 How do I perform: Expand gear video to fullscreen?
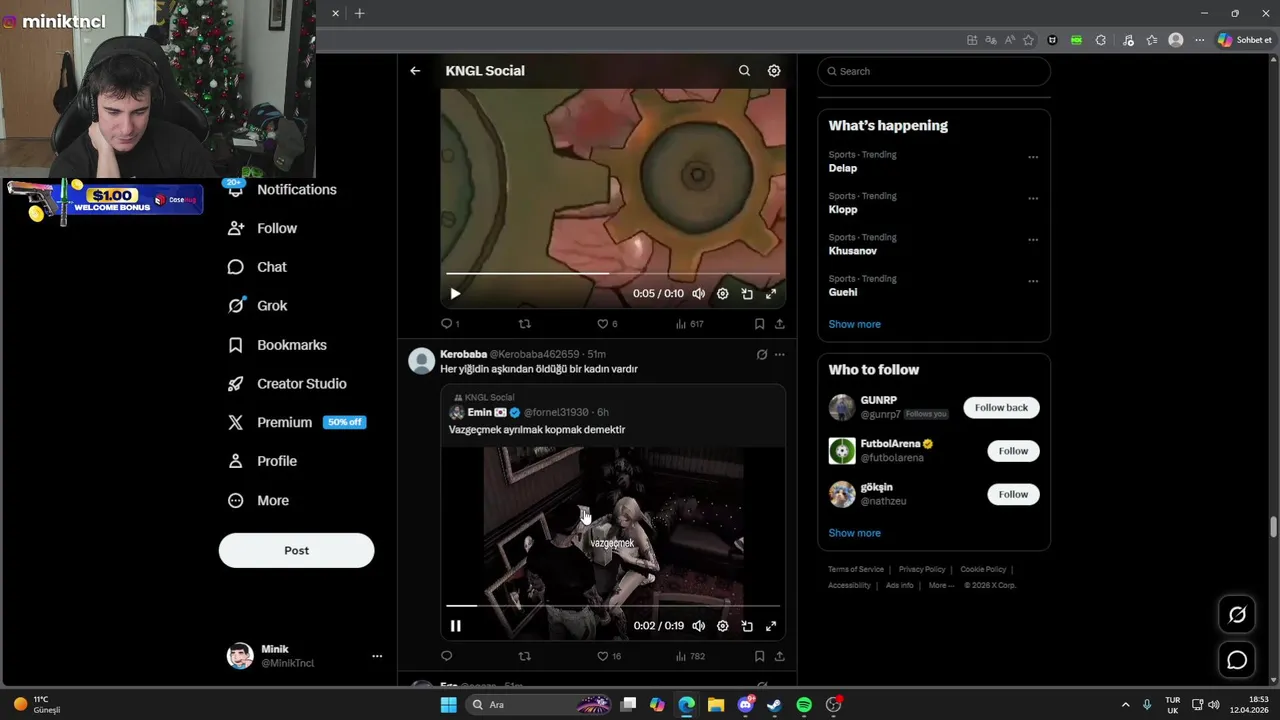point(771,294)
